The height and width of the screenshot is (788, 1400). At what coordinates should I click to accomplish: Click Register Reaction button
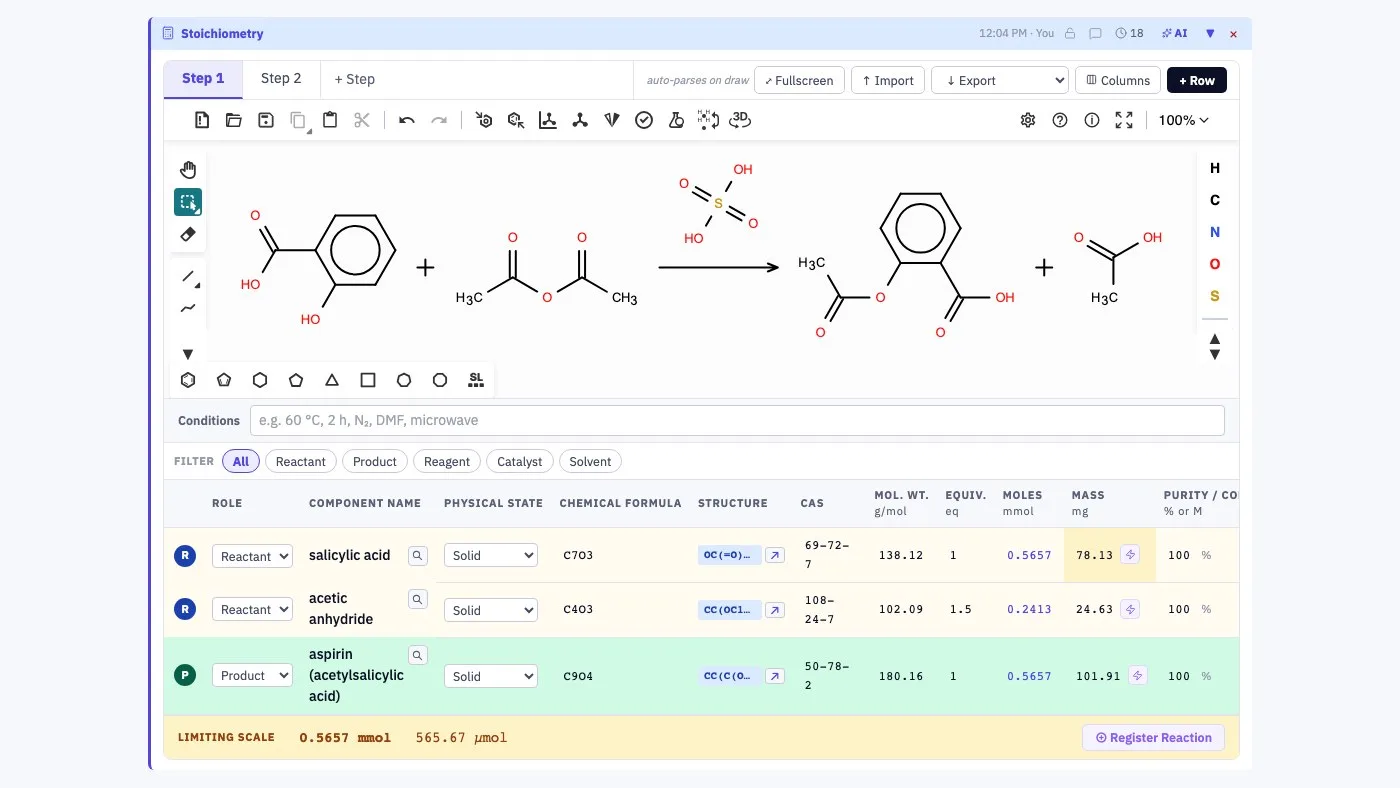1154,738
